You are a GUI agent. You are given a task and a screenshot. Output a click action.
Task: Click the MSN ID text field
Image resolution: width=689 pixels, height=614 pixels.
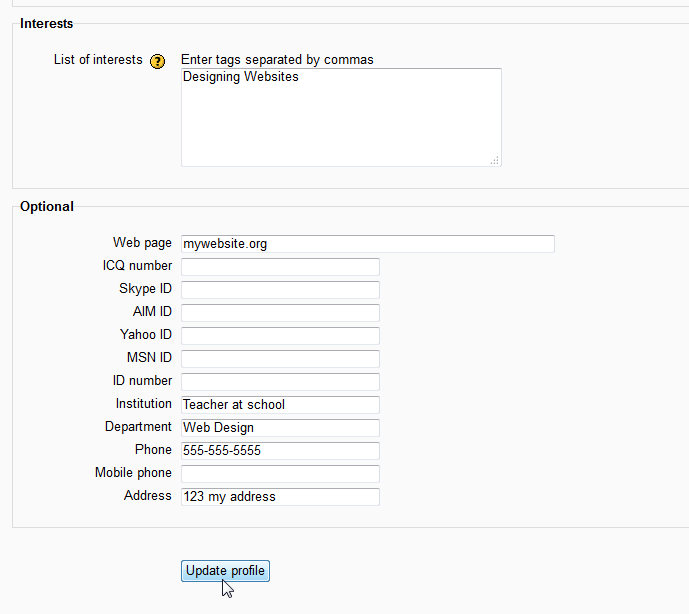[280, 359]
